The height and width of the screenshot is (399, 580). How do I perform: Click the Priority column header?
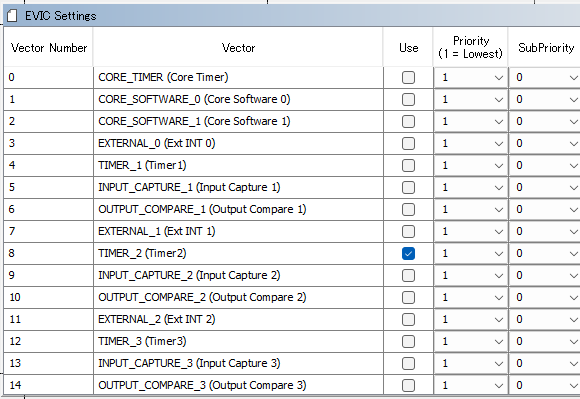pos(471,47)
